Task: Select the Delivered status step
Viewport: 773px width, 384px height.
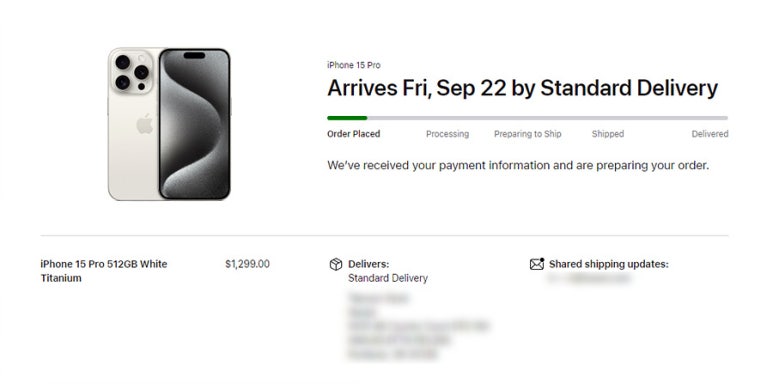Action: pyautogui.click(x=709, y=134)
